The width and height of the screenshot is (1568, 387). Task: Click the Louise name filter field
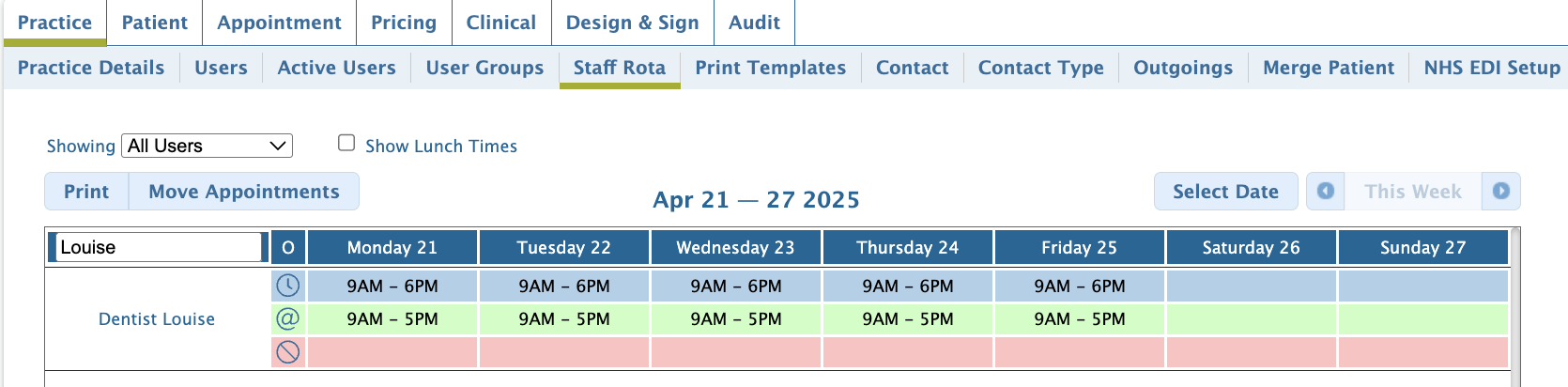(157, 247)
